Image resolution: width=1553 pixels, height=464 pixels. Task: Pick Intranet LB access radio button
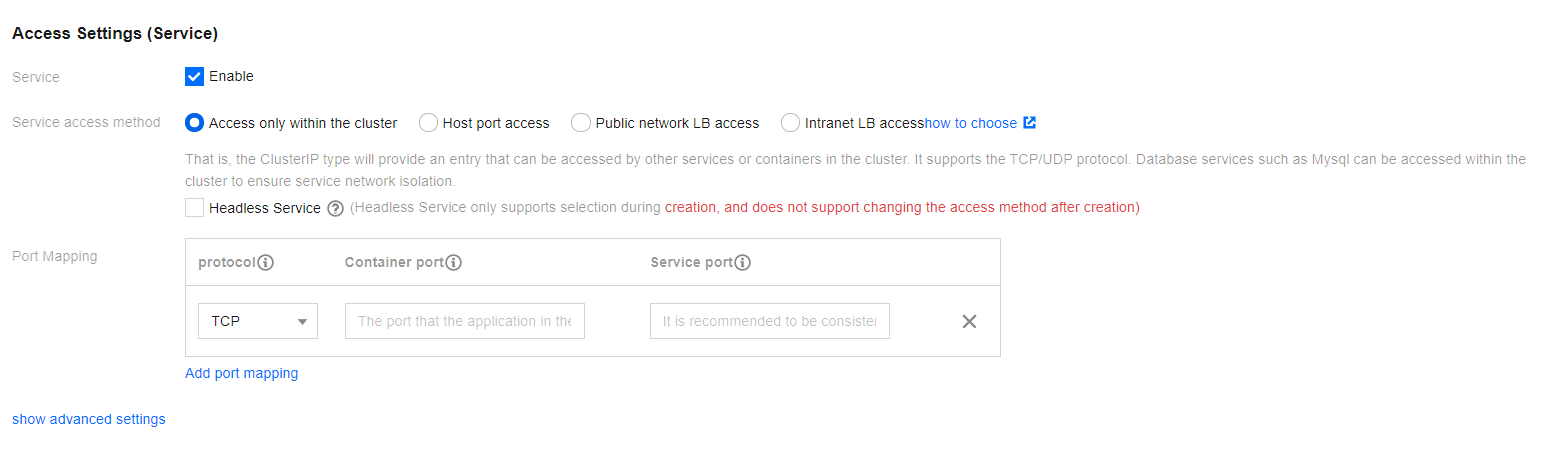tap(790, 123)
